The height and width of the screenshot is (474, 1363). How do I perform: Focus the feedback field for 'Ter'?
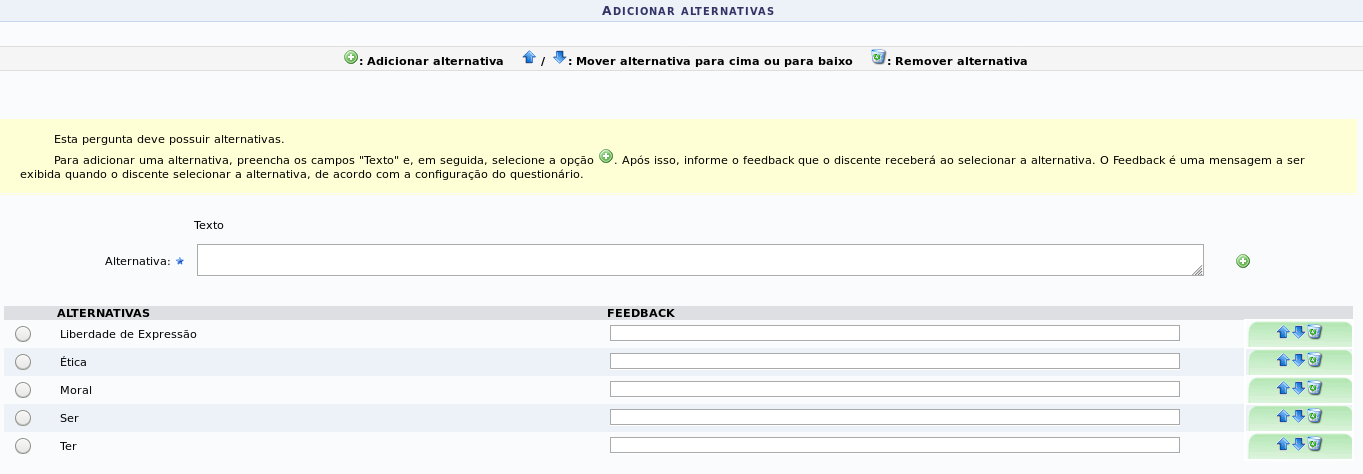pyautogui.click(x=894, y=445)
